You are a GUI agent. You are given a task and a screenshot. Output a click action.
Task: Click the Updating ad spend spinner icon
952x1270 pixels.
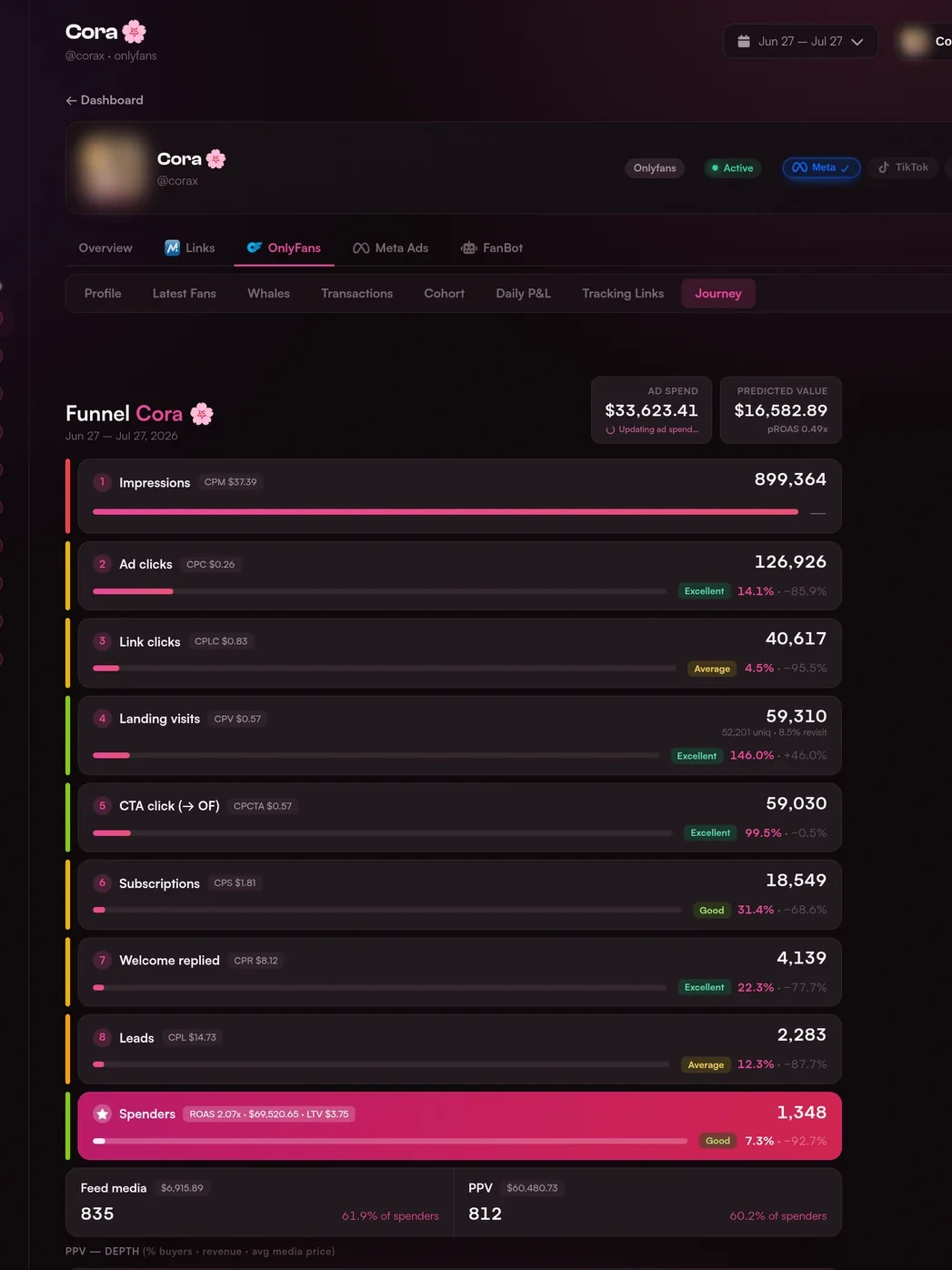(x=611, y=430)
